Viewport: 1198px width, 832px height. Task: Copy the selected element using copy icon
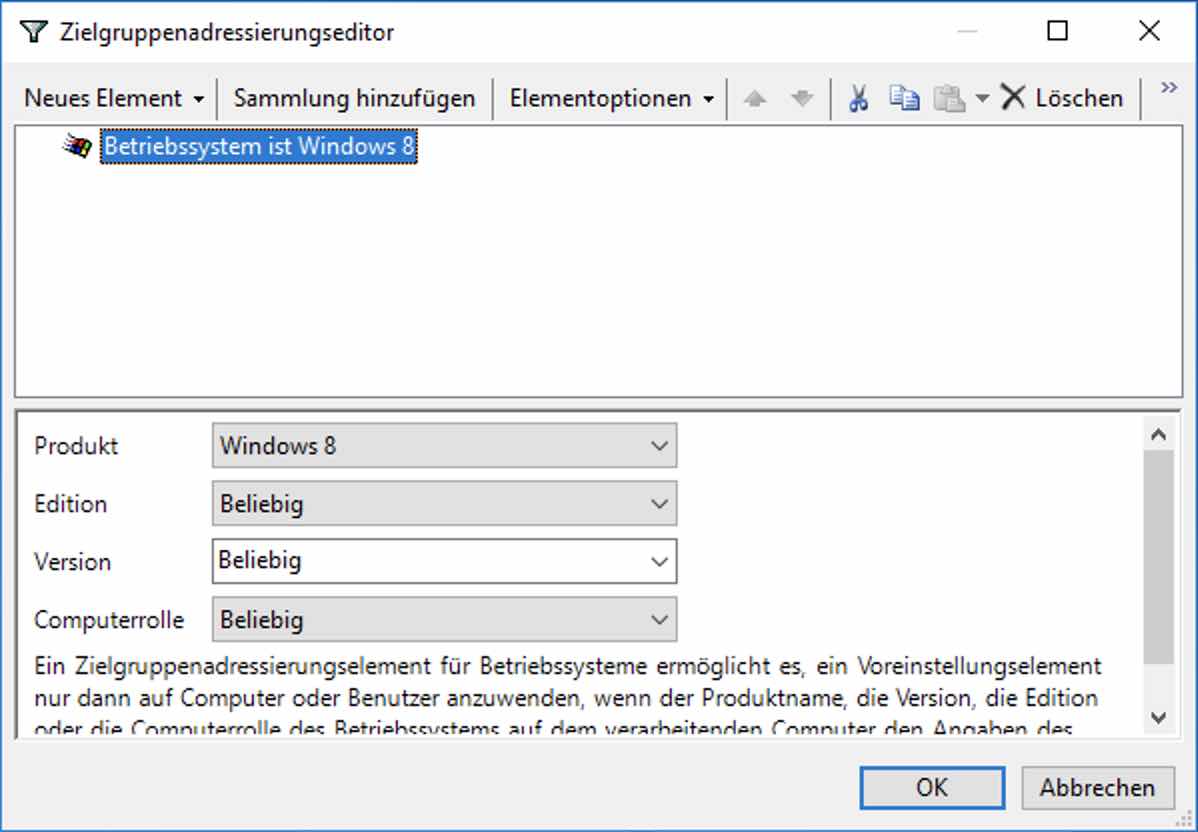[x=905, y=99]
